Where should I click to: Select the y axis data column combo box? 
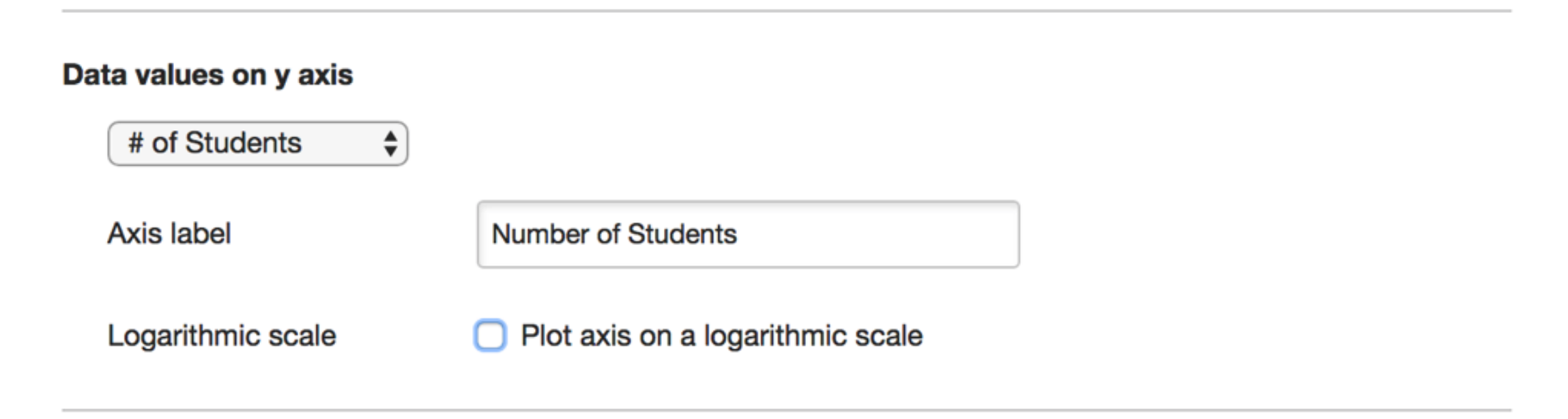coord(257,143)
